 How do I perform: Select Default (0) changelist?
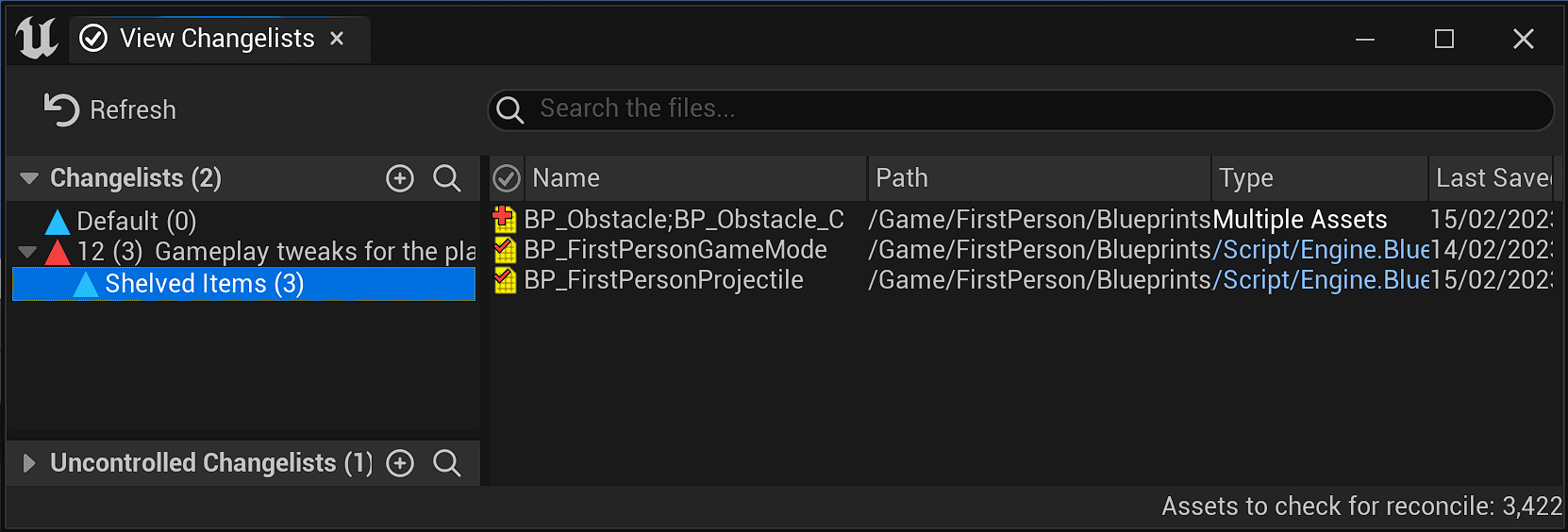136,222
